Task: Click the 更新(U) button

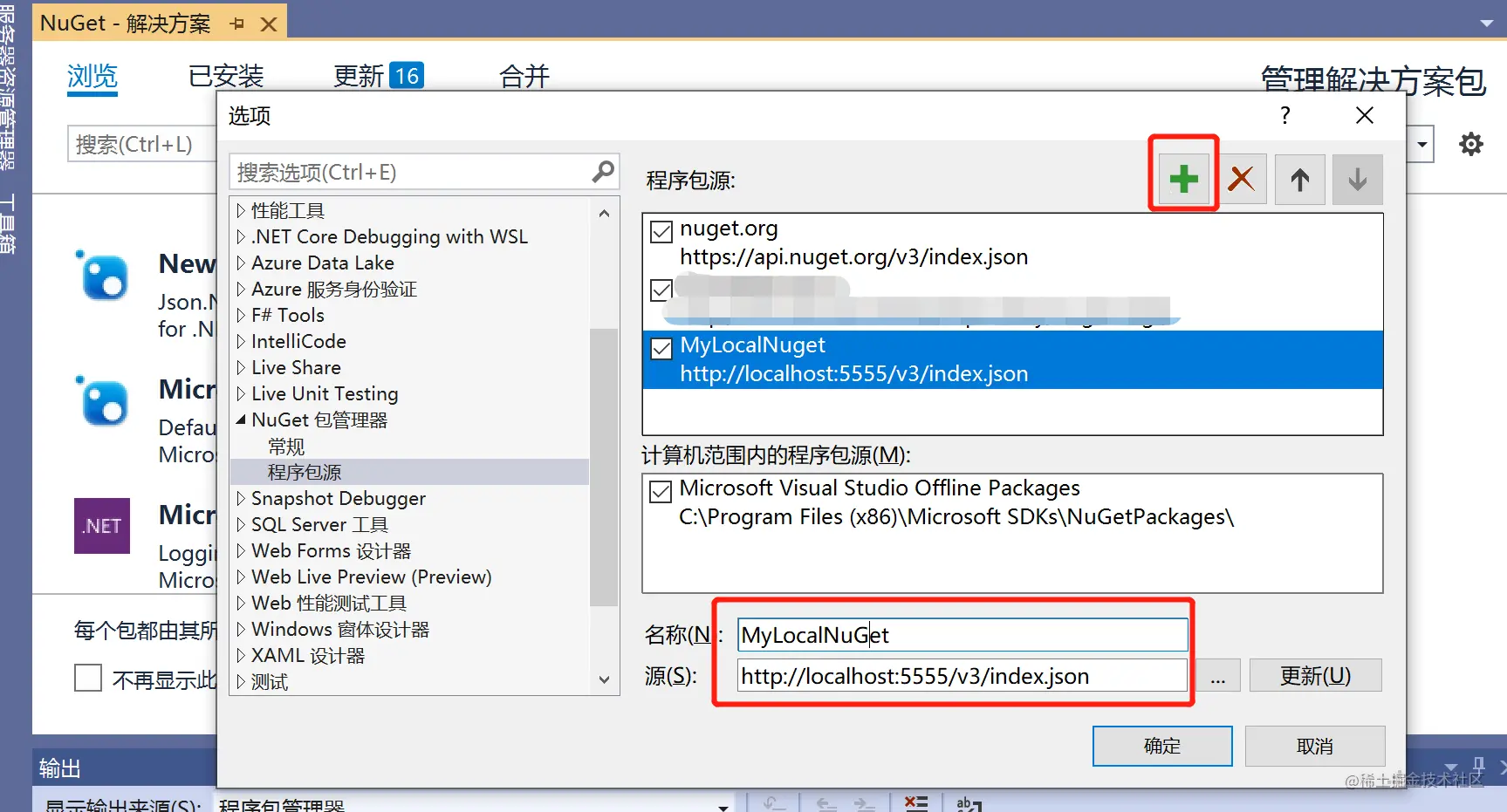Action: 1316,676
